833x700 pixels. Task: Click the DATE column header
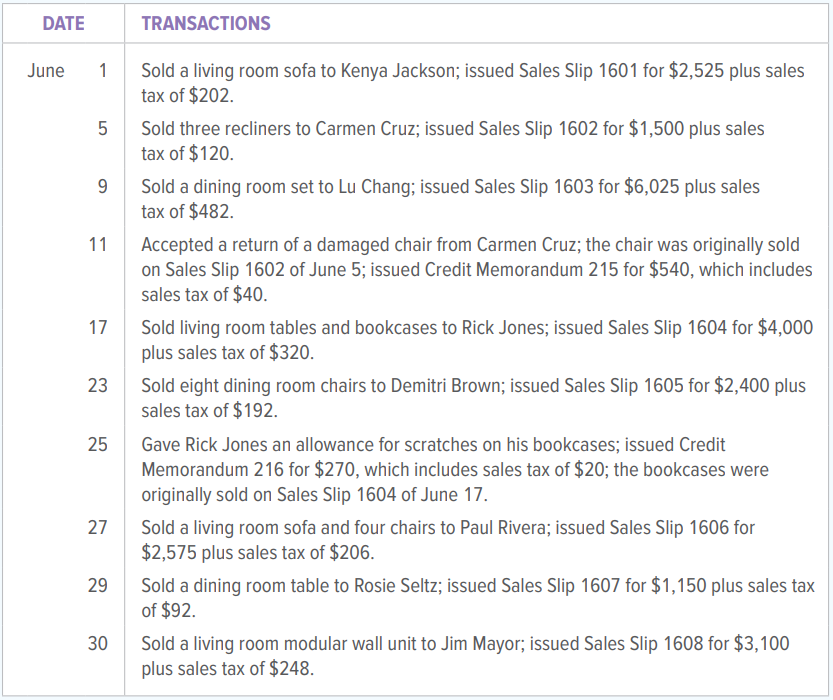tap(63, 23)
